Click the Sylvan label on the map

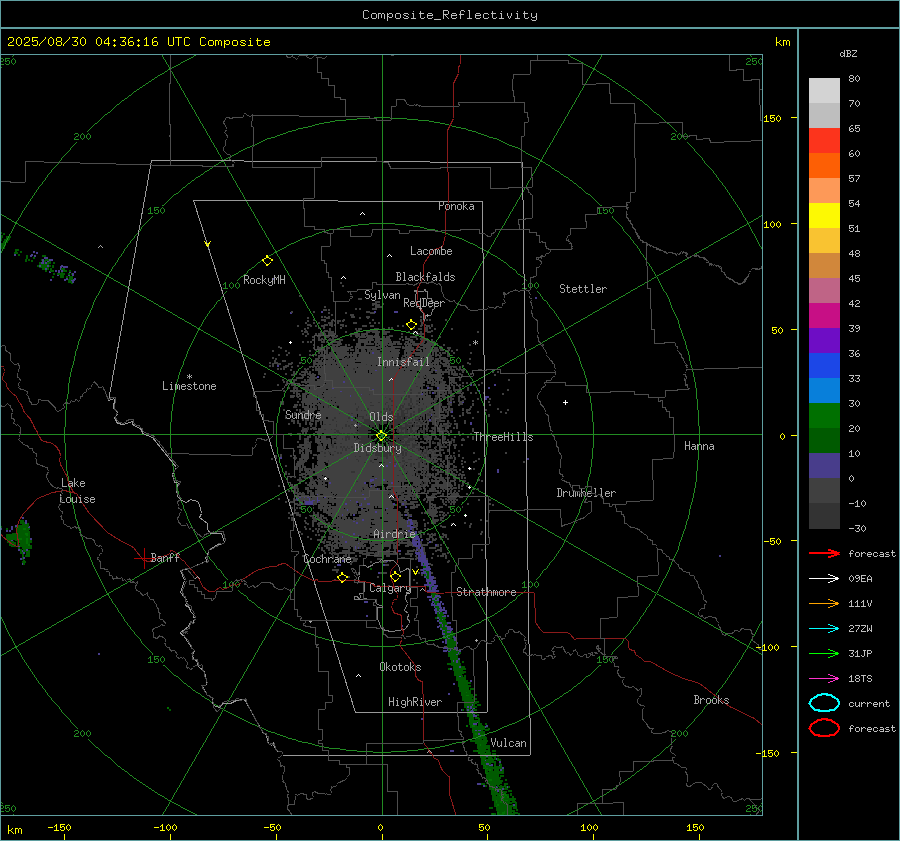coord(382,295)
